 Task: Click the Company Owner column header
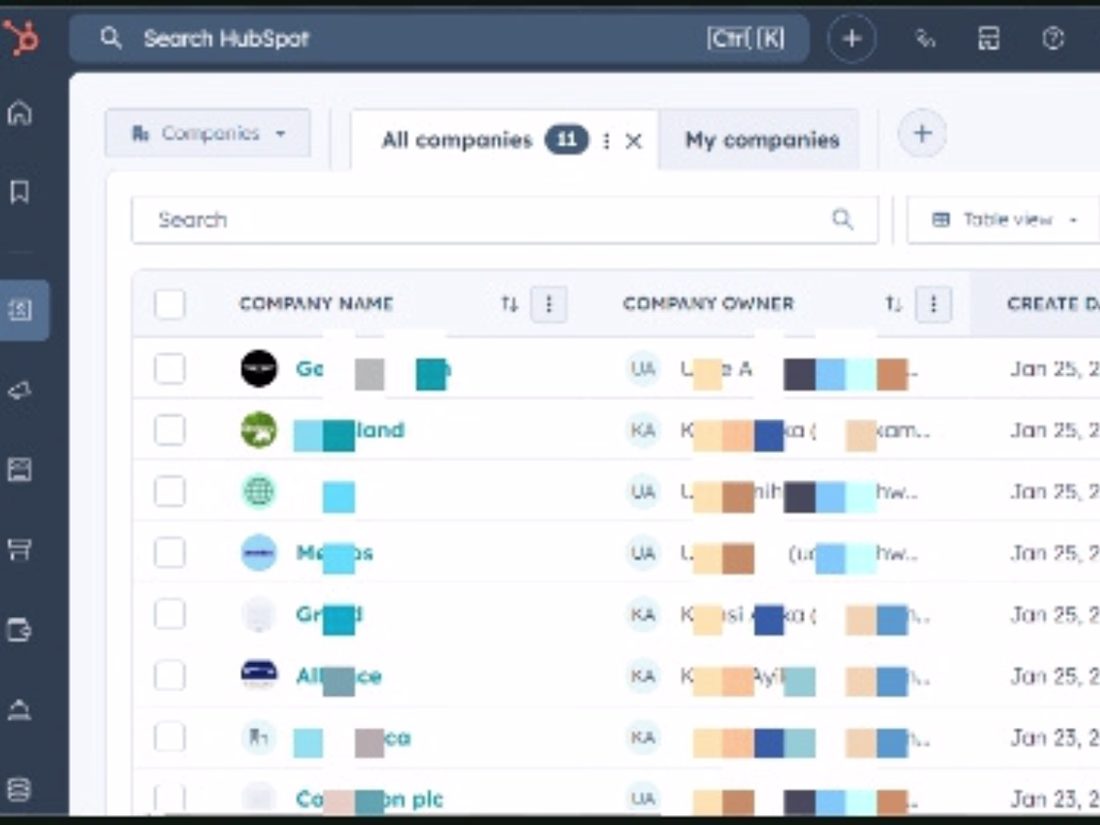709,304
